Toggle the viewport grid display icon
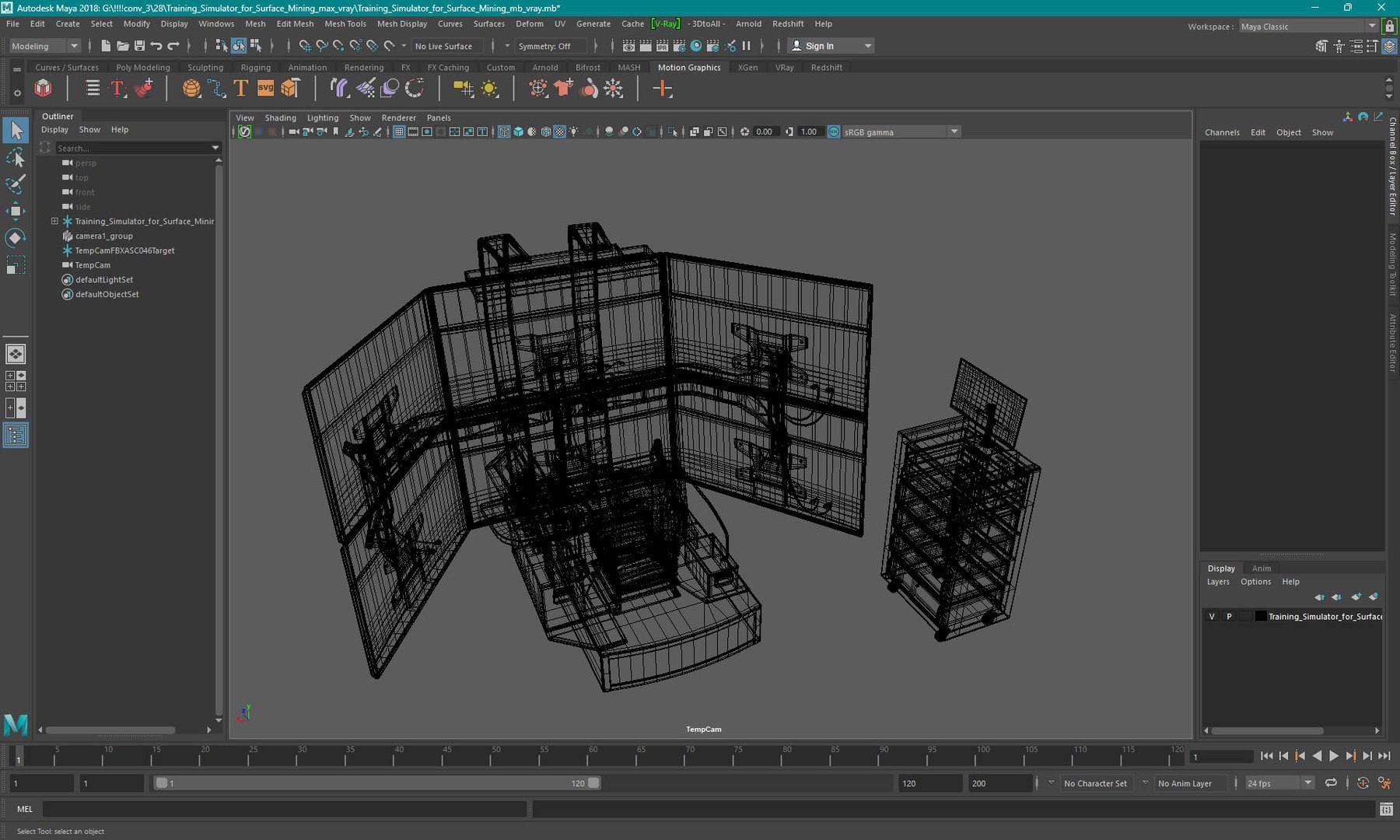The height and width of the screenshot is (840, 1400). [399, 131]
